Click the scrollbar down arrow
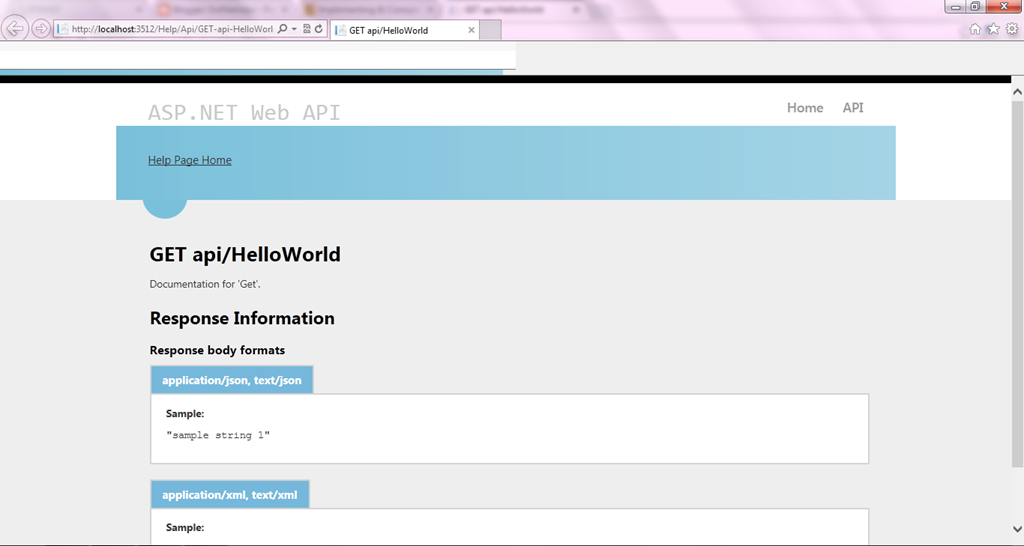Image resolution: width=1024 pixels, height=546 pixels. coord(1017,529)
